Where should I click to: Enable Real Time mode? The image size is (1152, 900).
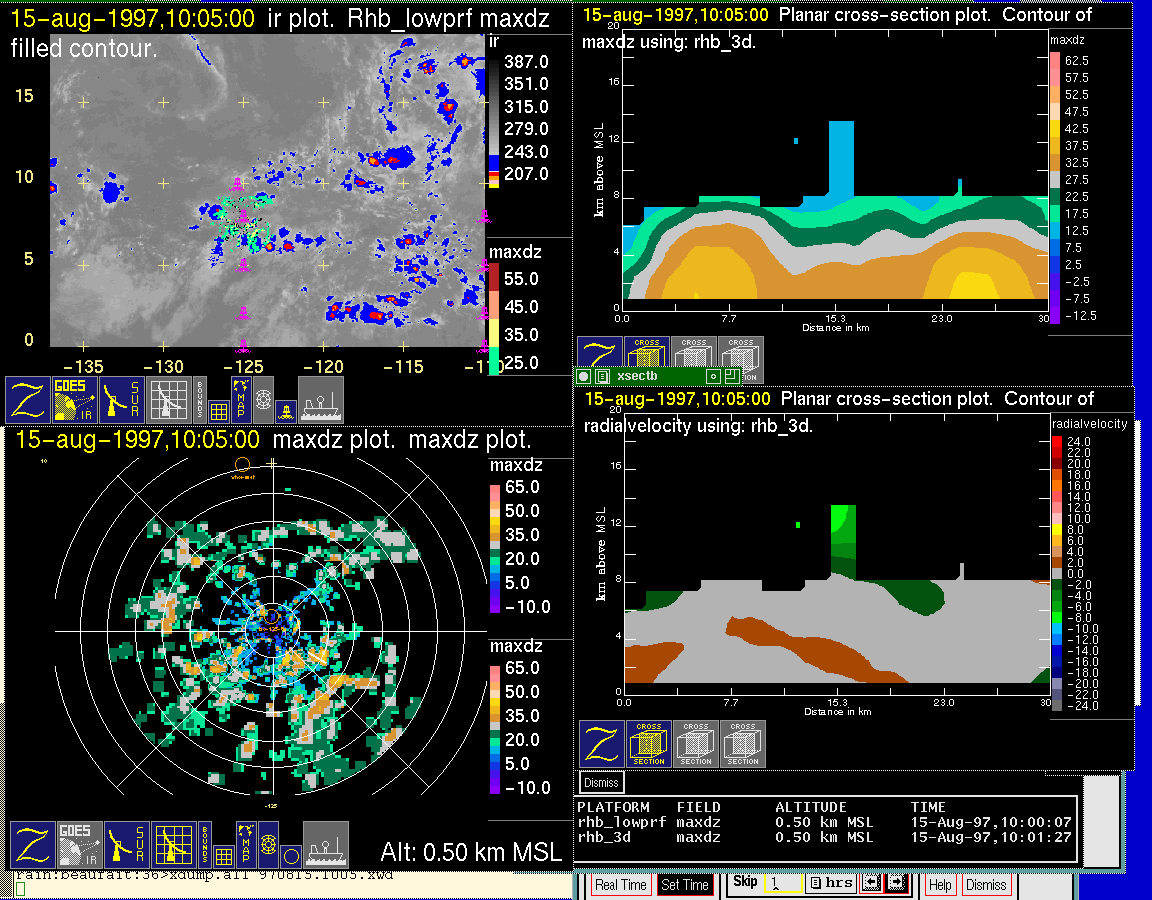pyautogui.click(x=620, y=885)
